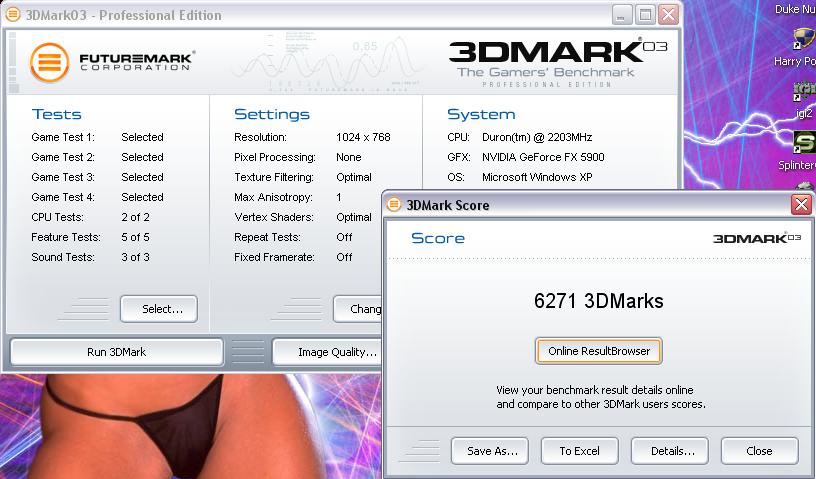Click the 'Fixed Framerate:' label
The image size is (816, 479).
pyautogui.click(x=274, y=257)
